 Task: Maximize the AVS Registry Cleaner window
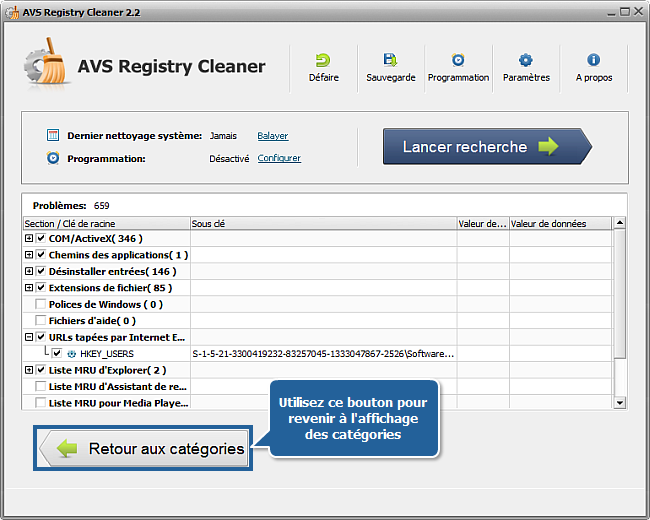(624, 12)
